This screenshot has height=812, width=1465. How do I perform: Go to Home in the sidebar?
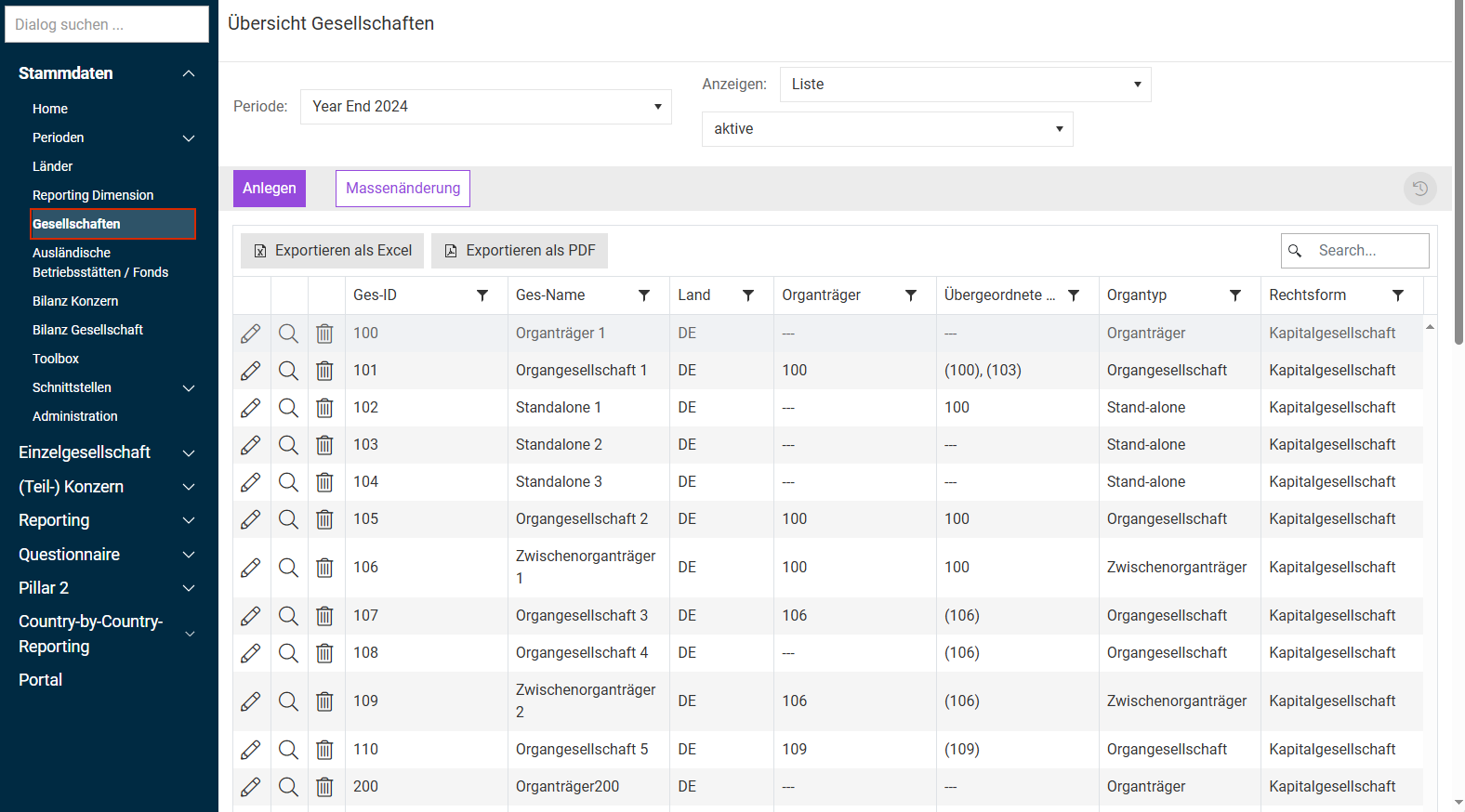pyautogui.click(x=50, y=109)
